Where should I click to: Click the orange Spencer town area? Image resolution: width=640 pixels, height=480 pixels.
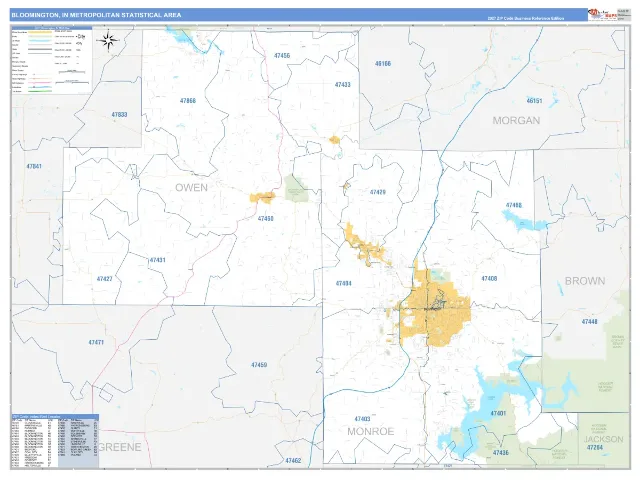[262, 198]
